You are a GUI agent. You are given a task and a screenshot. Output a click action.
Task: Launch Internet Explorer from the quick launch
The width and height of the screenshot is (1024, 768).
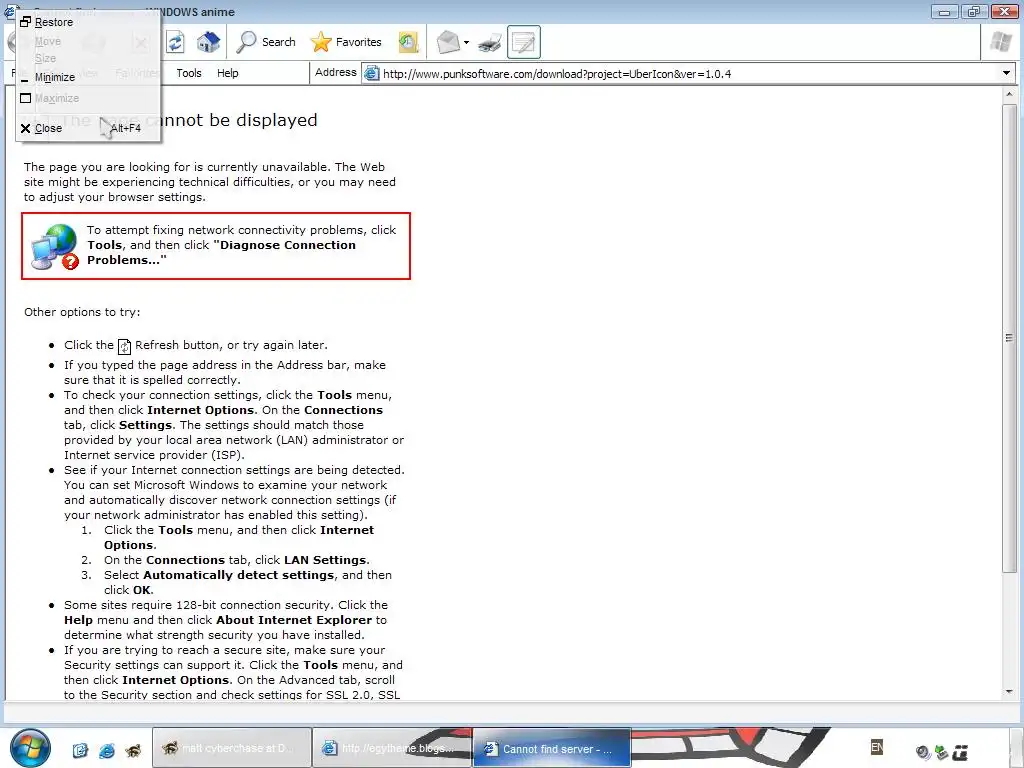106,750
